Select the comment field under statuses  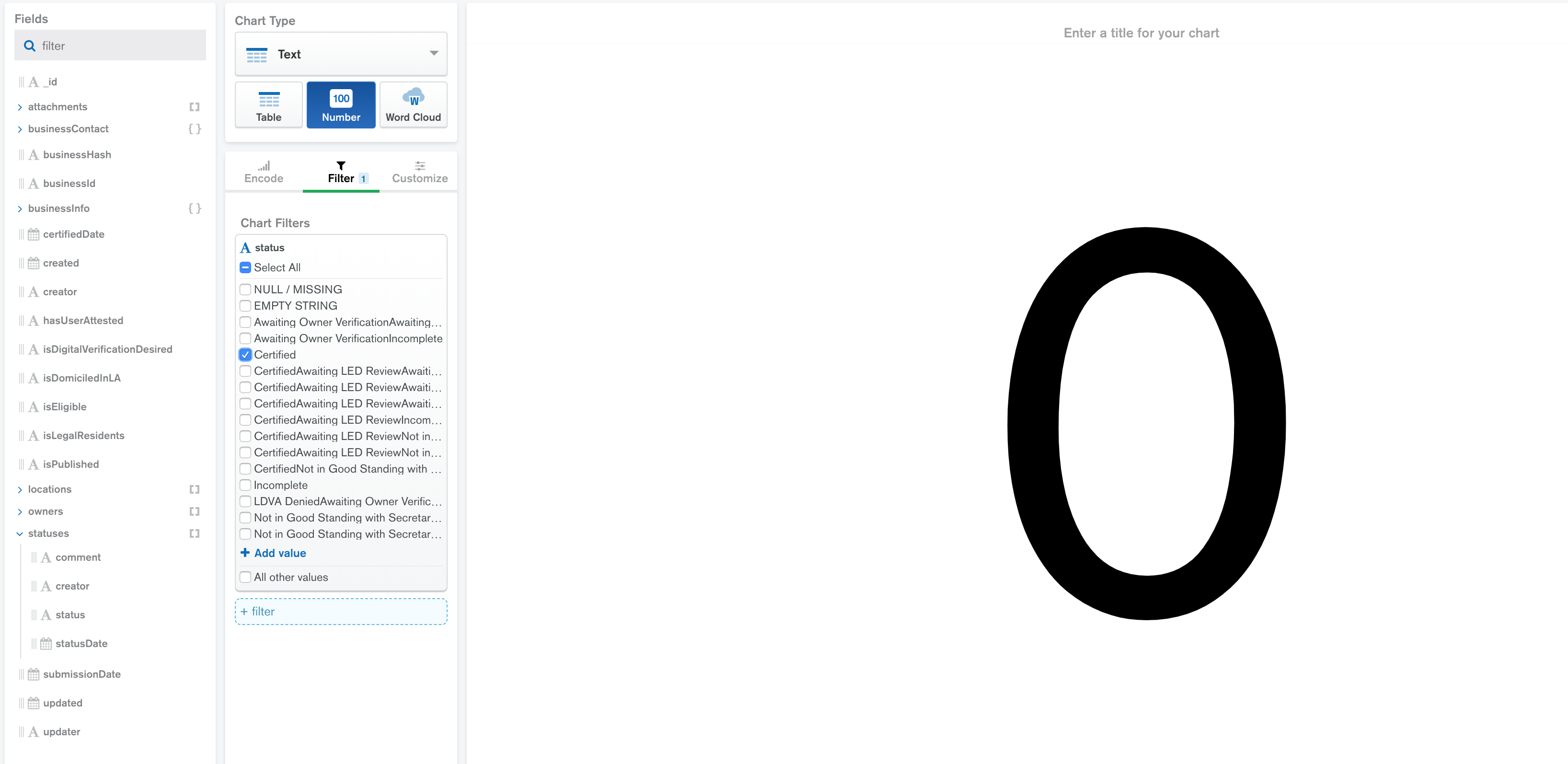78,557
